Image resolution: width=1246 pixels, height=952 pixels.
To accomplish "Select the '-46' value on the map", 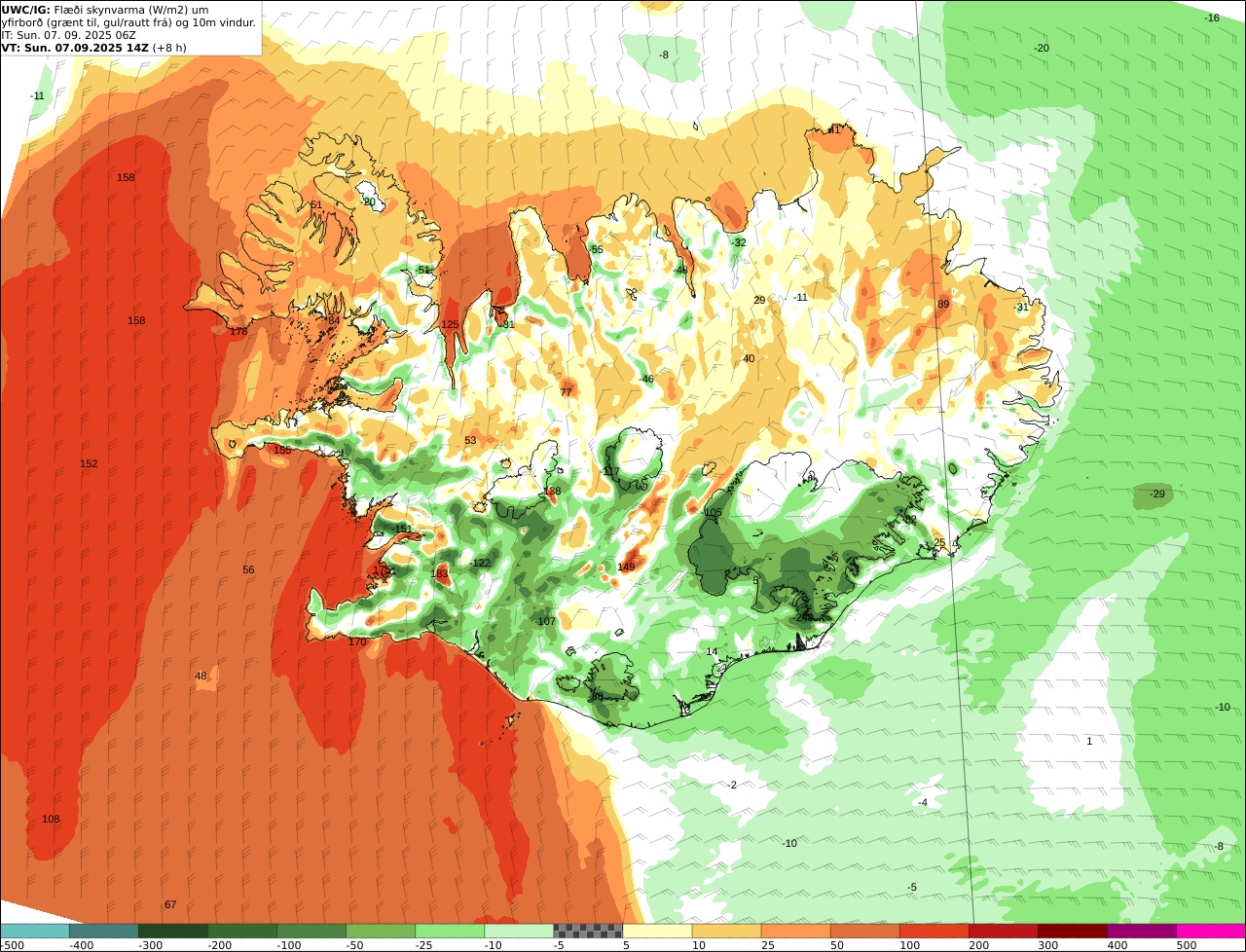I will click(x=646, y=379).
